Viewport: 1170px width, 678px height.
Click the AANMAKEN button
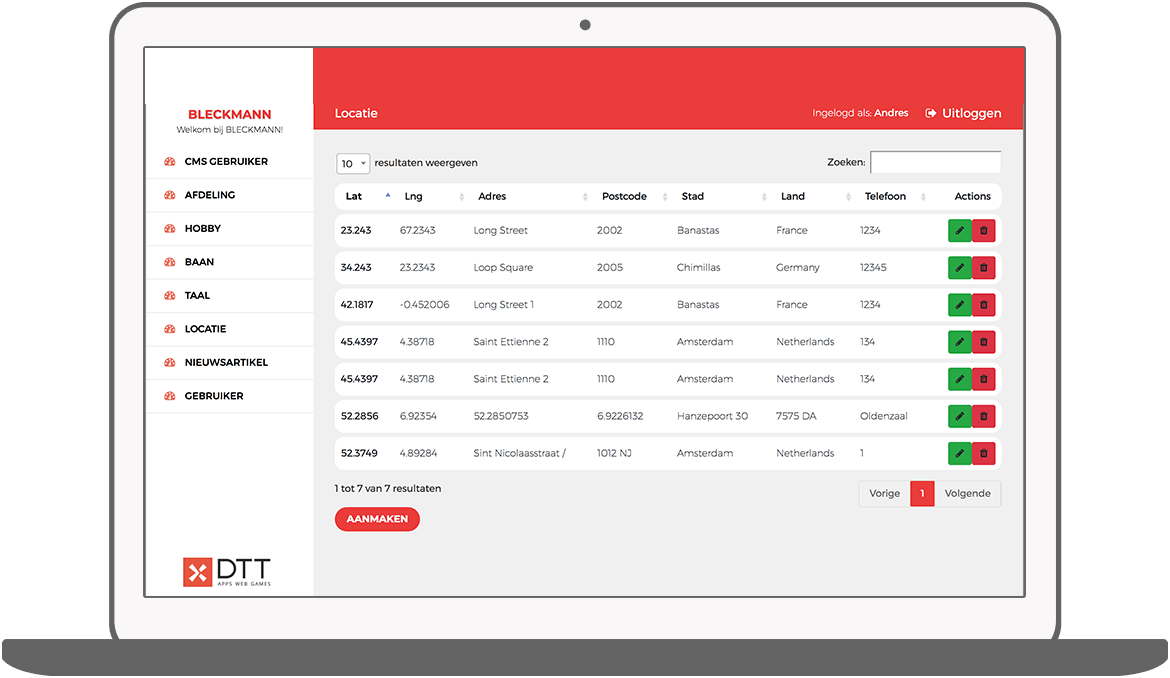(377, 519)
